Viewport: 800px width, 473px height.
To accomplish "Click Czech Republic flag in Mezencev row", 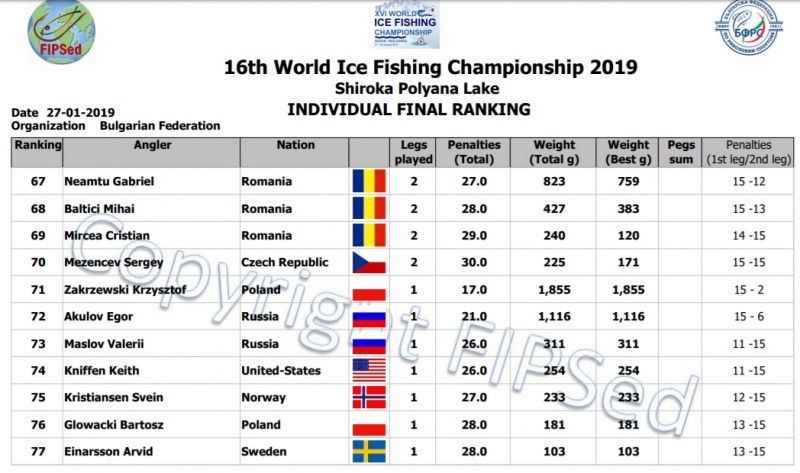I will 369,263.
